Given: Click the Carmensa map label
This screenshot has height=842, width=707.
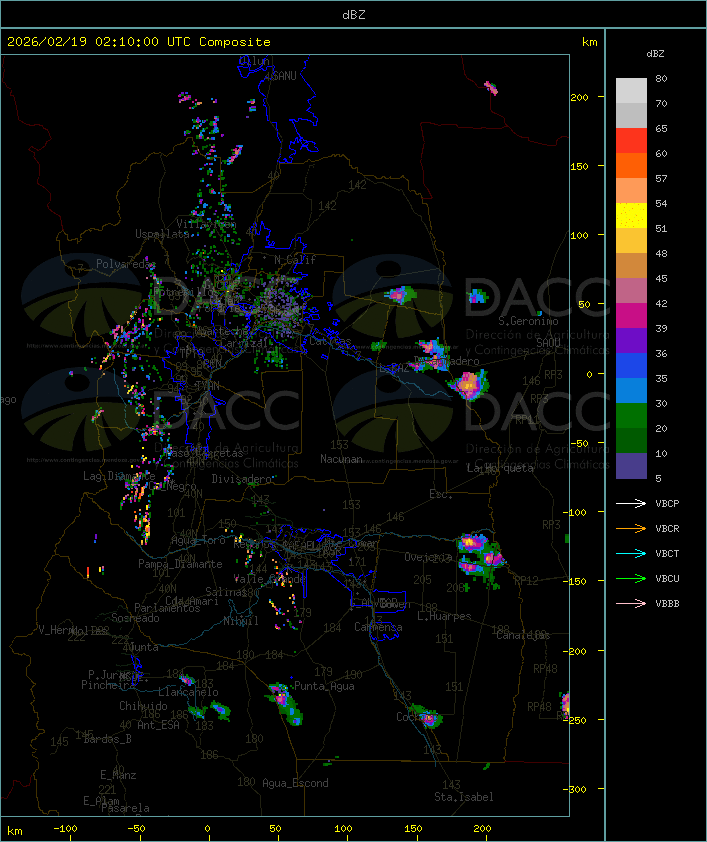Looking at the screenshot, I should tap(378, 627).
